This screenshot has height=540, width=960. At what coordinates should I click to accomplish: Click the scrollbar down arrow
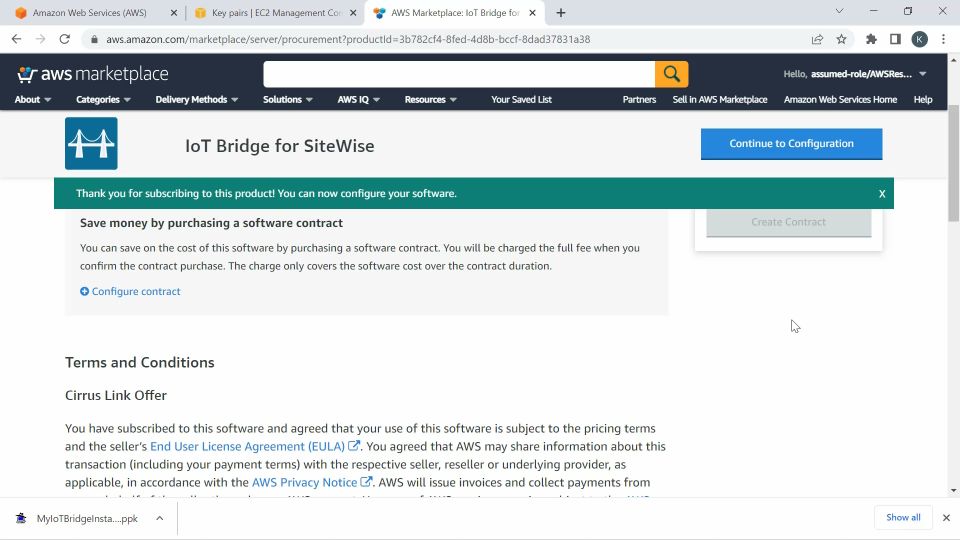(x=953, y=490)
